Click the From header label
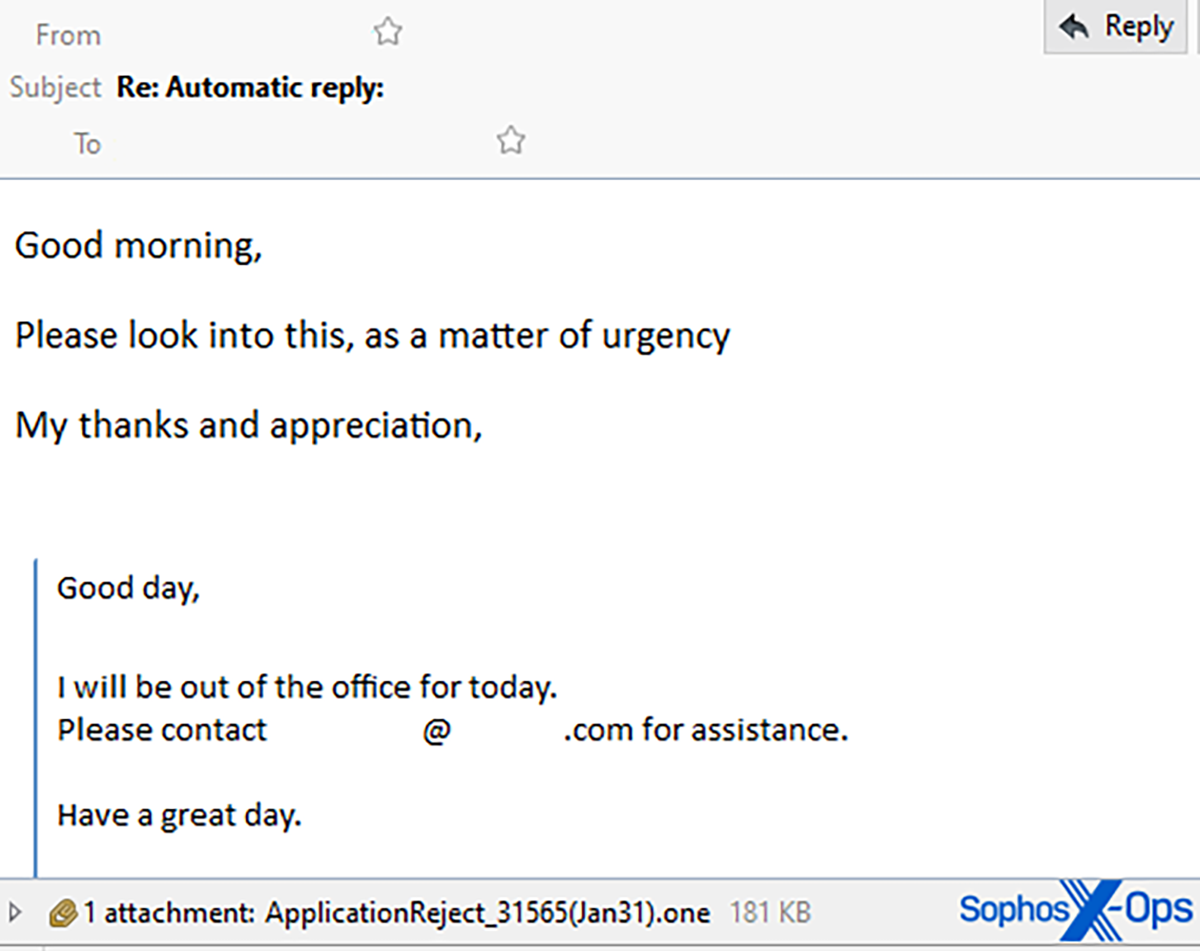Screen dimensions: 1200x951 click(68, 35)
